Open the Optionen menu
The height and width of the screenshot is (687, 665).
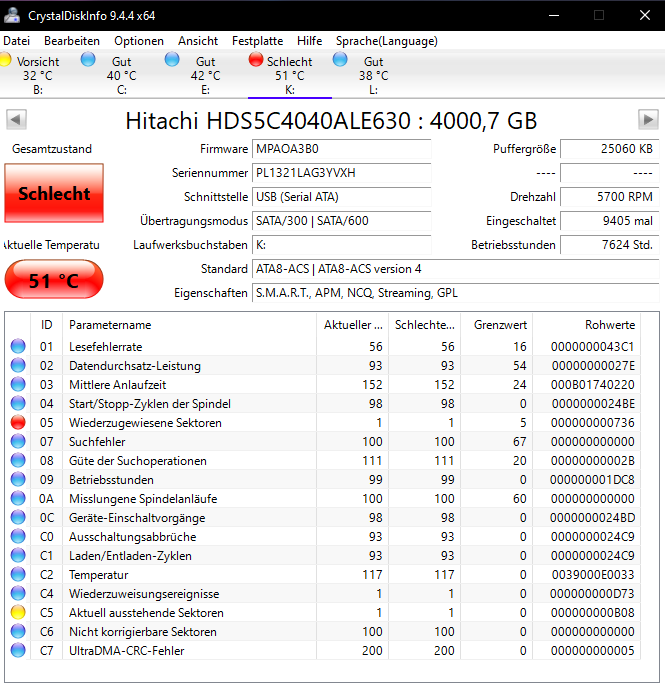(x=139, y=41)
